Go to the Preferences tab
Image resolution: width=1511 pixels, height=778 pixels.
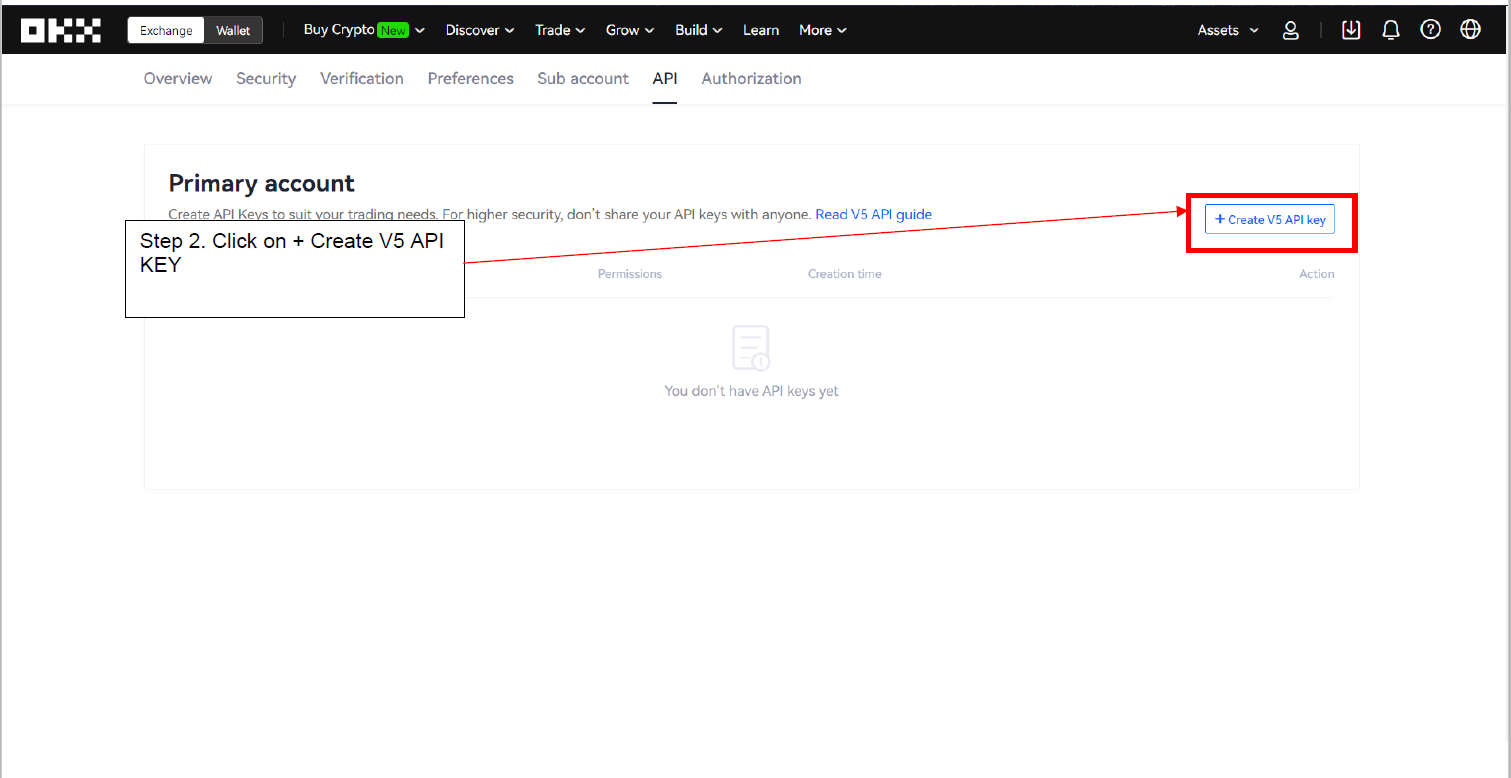click(x=471, y=78)
